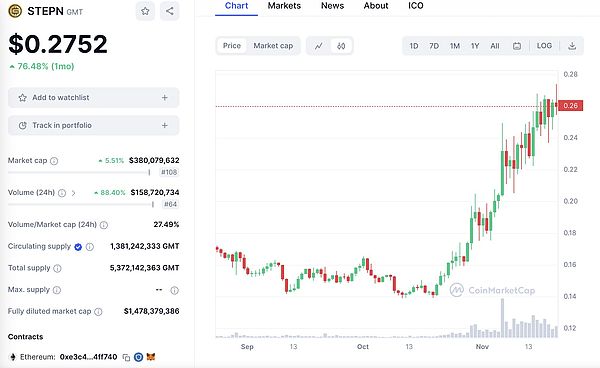This screenshot has height=368, width=600.
Task: Open Max. supply label info icon
Action: tap(57, 290)
